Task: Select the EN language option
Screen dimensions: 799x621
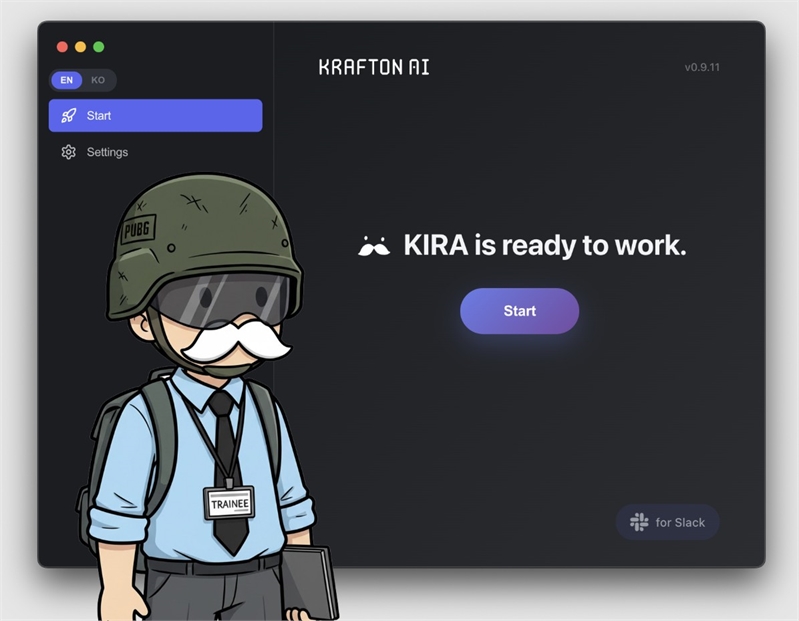Action: [67, 80]
